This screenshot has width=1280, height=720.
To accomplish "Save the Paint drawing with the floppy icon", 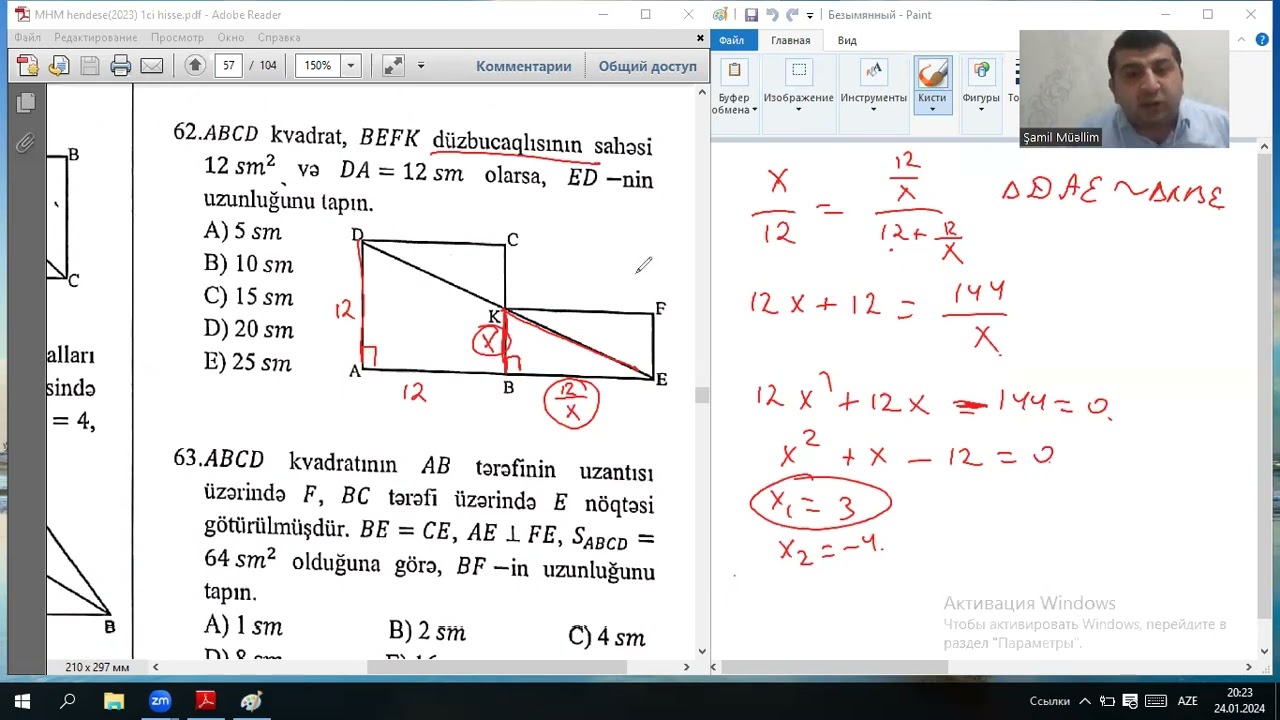I will [751, 15].
